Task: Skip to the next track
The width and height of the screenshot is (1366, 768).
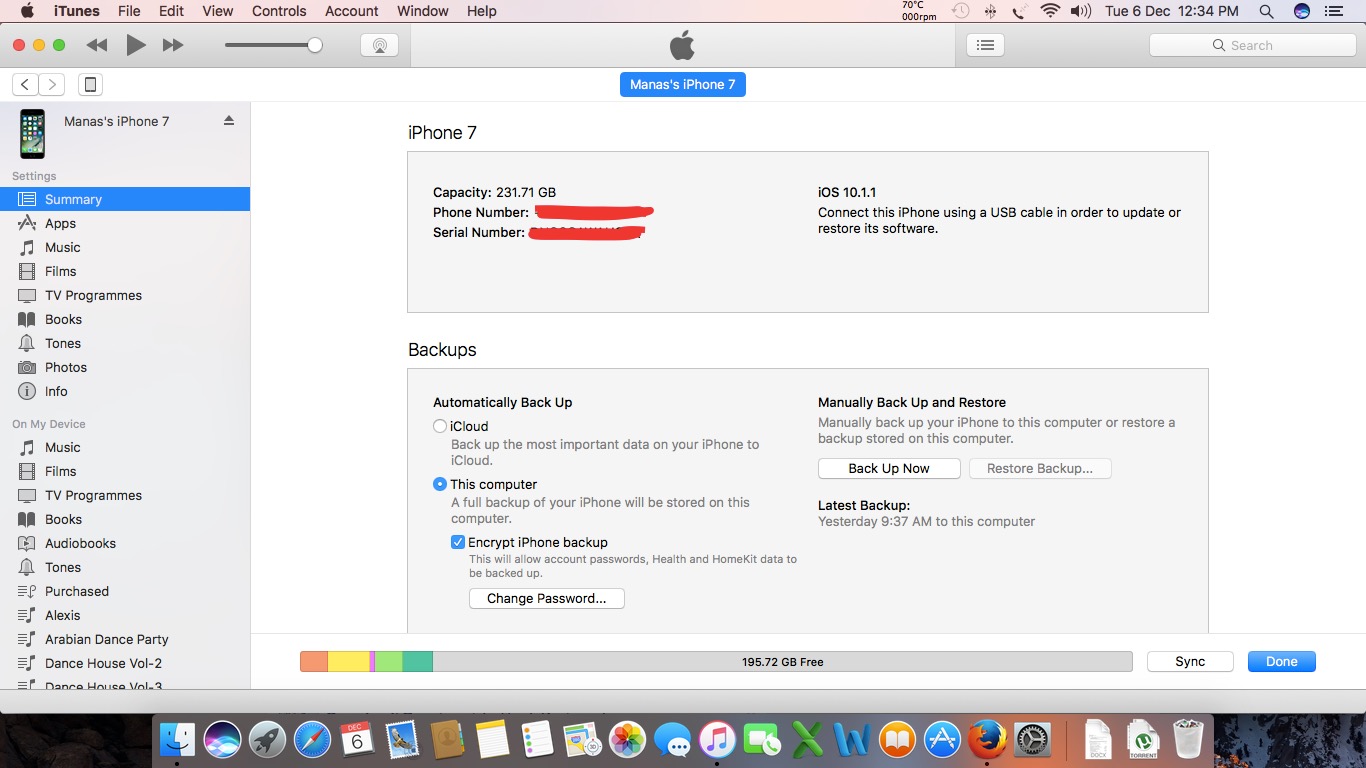Action: [x=173, y=45]
